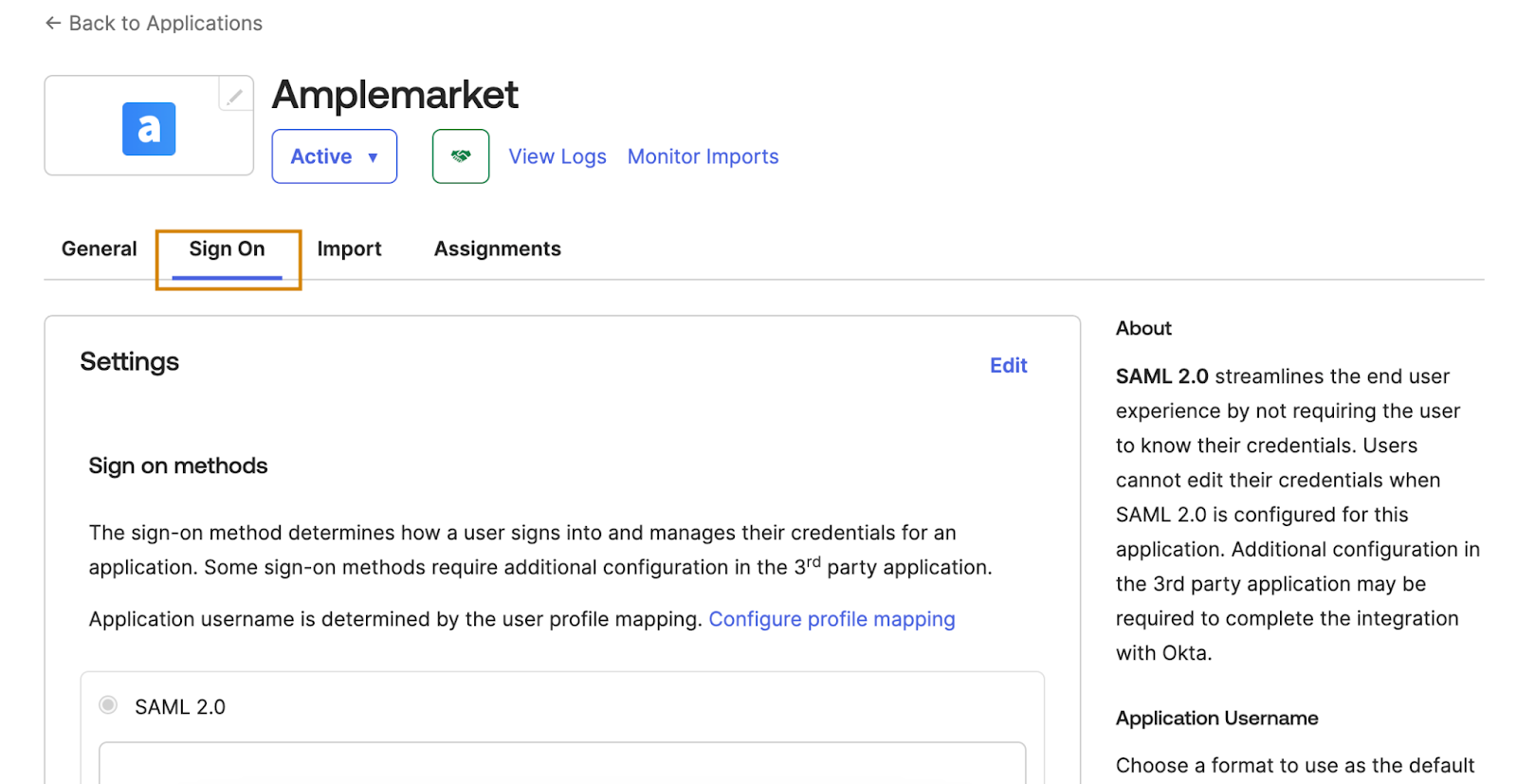Click the Amplemarket page title

tap(394, 95)
